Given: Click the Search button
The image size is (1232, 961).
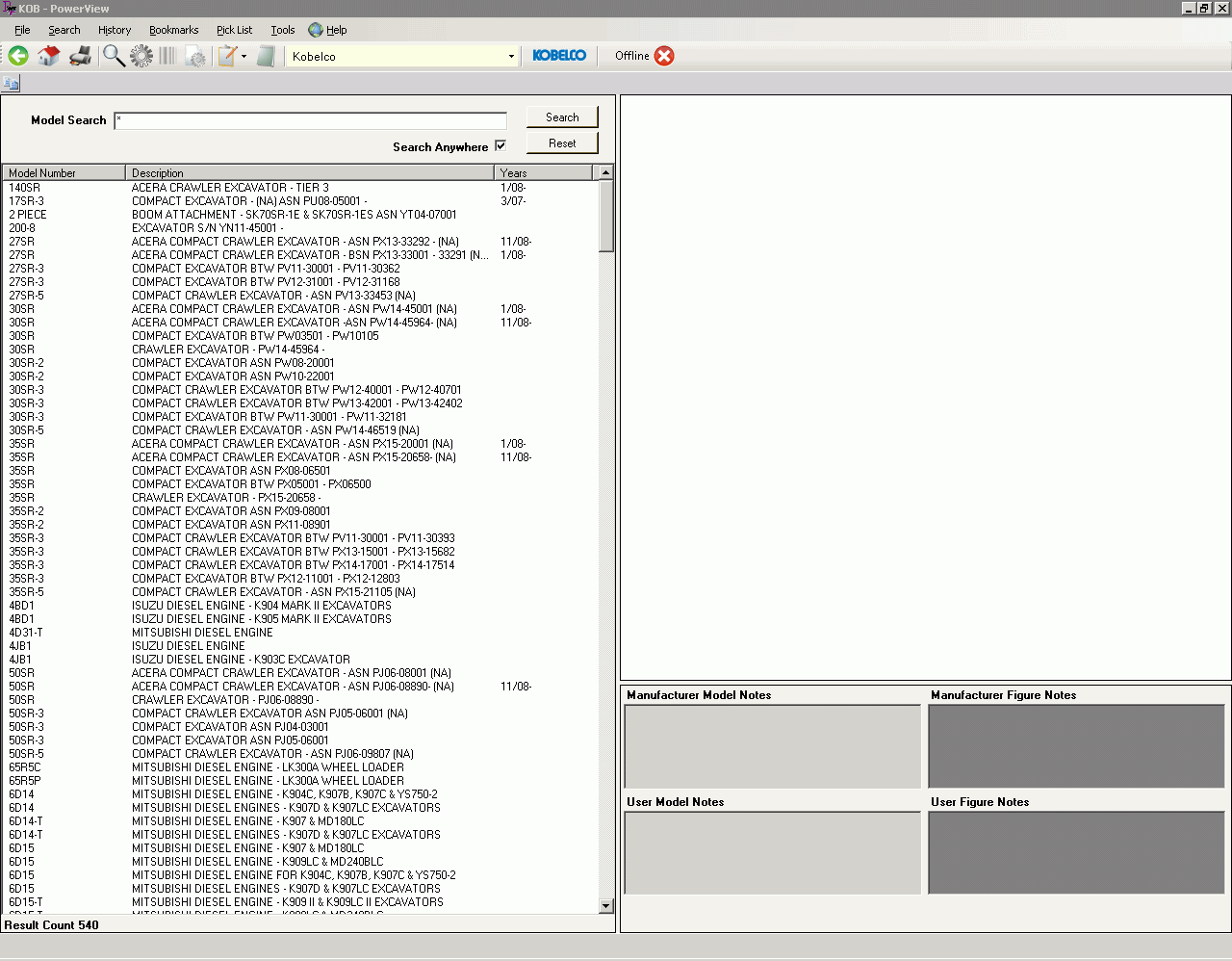Looking at the screenshot, I should [x=562, y=117].
